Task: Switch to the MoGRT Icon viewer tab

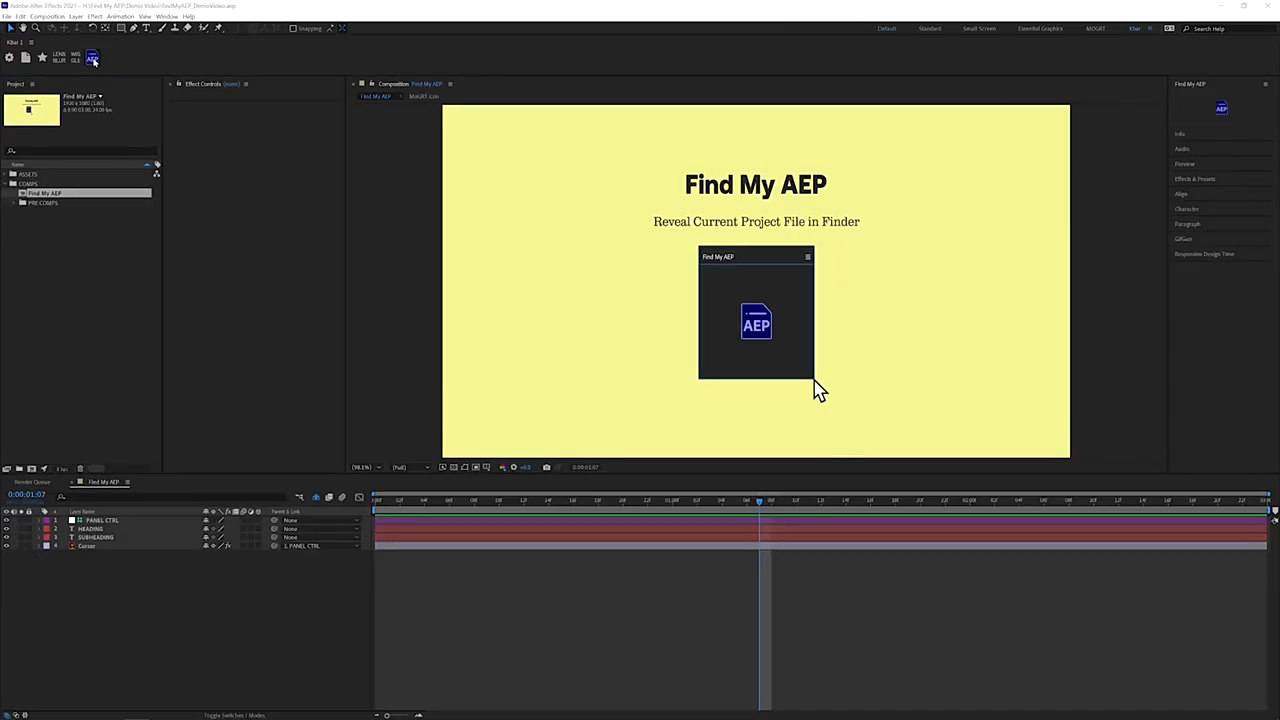Action: [x=424, y=96]
